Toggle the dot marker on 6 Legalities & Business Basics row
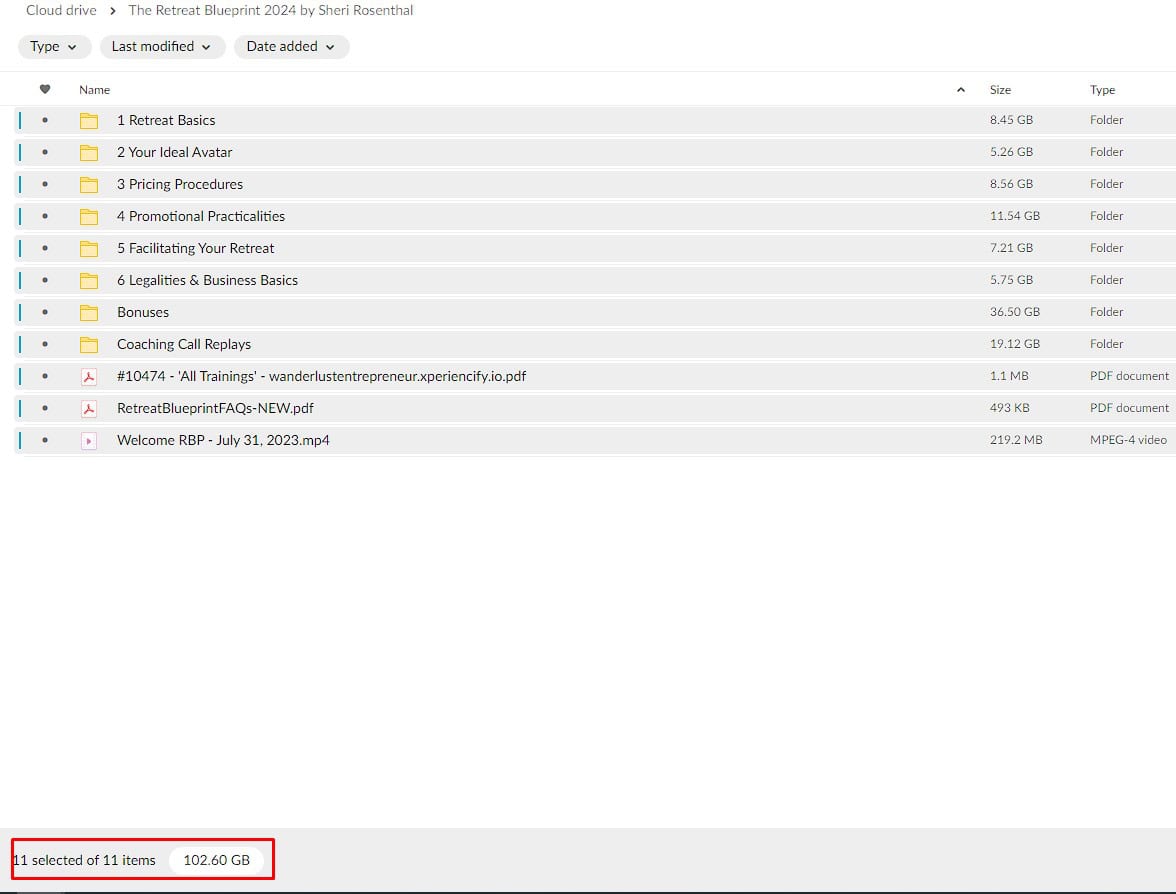Image resolution: width=1176 pixels, height=894 pixels. [x=45, y=280]
